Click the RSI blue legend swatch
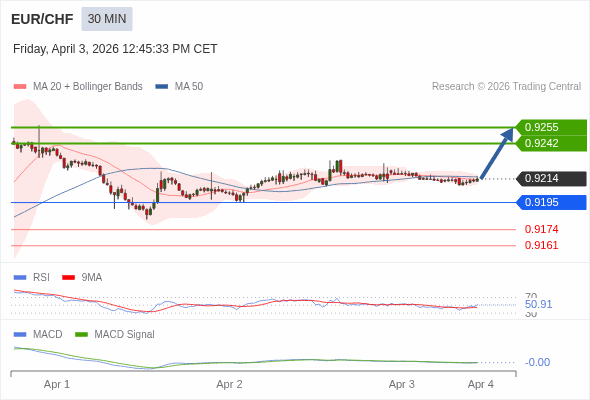The image size is (590, 400). [x=20, y=278]
